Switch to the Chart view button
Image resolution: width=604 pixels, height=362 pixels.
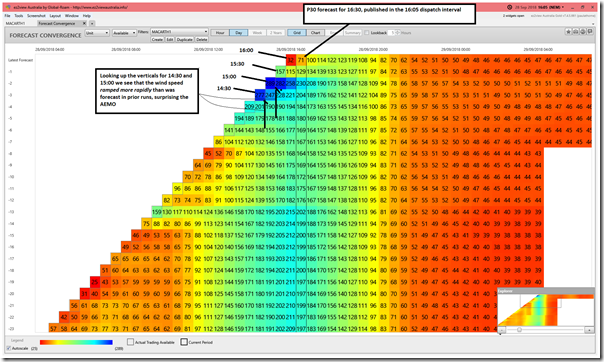(x=315, y=33)
